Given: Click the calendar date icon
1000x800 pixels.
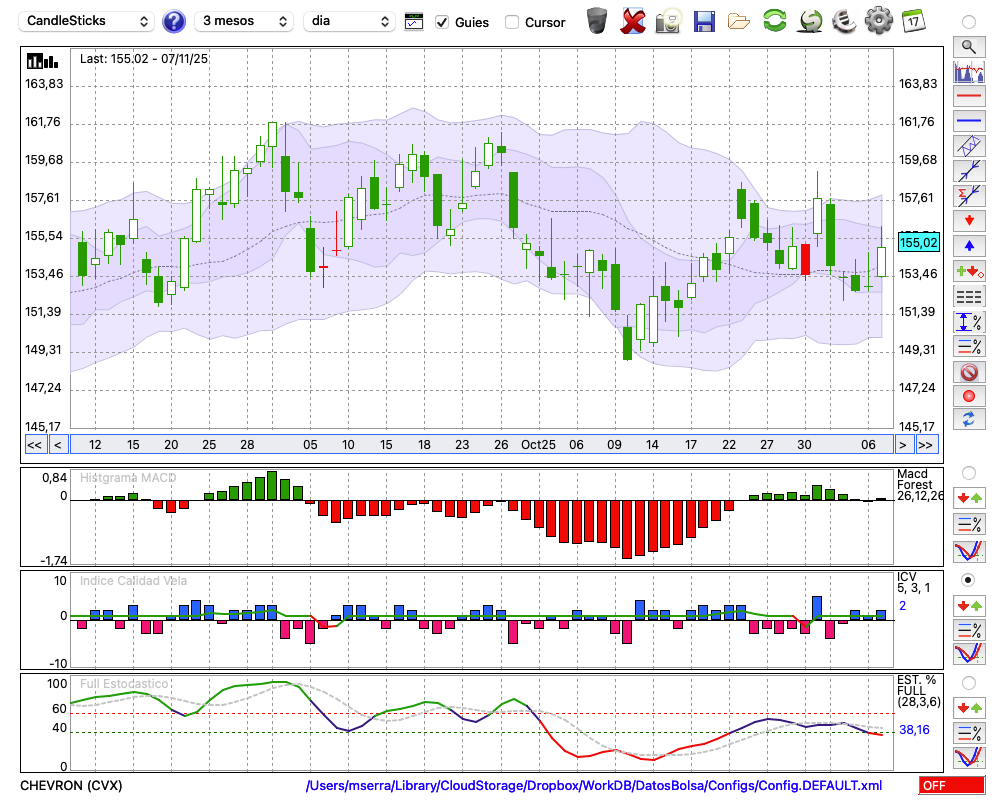Looking at the screenshot, I should coord(912,20).
